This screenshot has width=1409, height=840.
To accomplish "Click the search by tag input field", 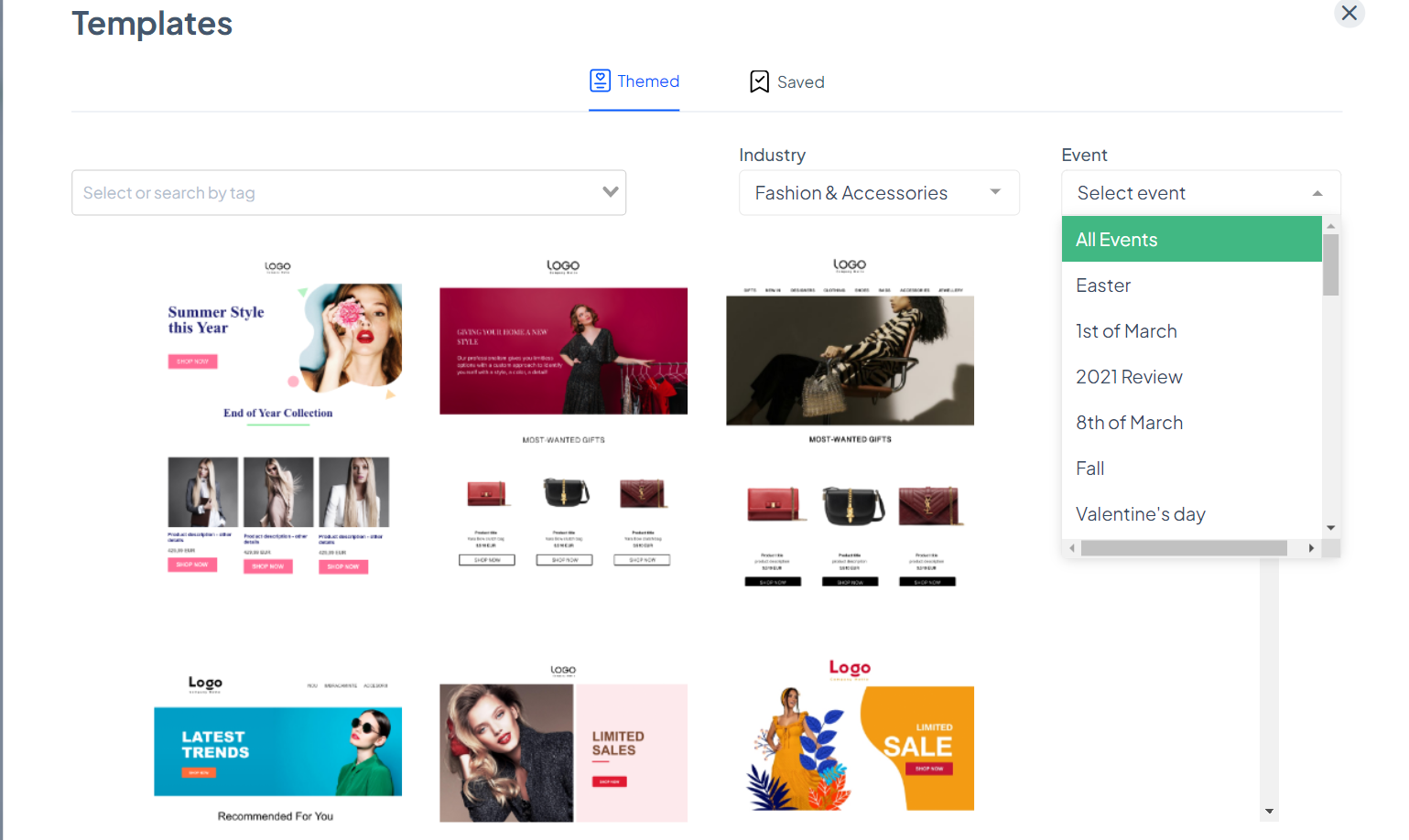I will point(330,193).
